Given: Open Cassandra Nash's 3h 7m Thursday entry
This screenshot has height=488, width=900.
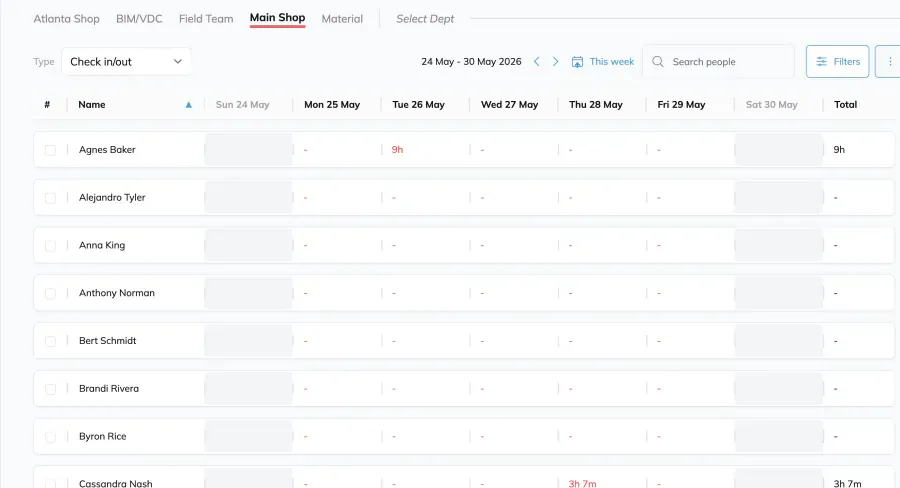Looking at the screenshot, I should (x=582, y=483).
